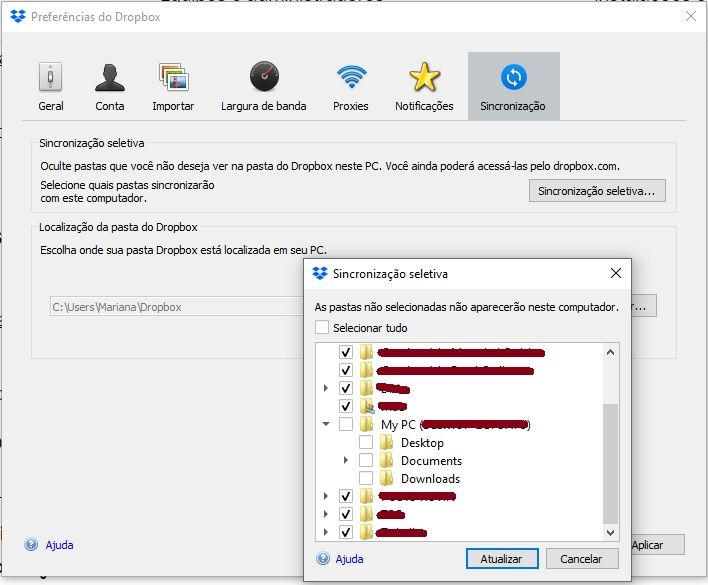Screen dimensions: 708x585
Task: Select Documents folder name
Action: click(431, 460)
